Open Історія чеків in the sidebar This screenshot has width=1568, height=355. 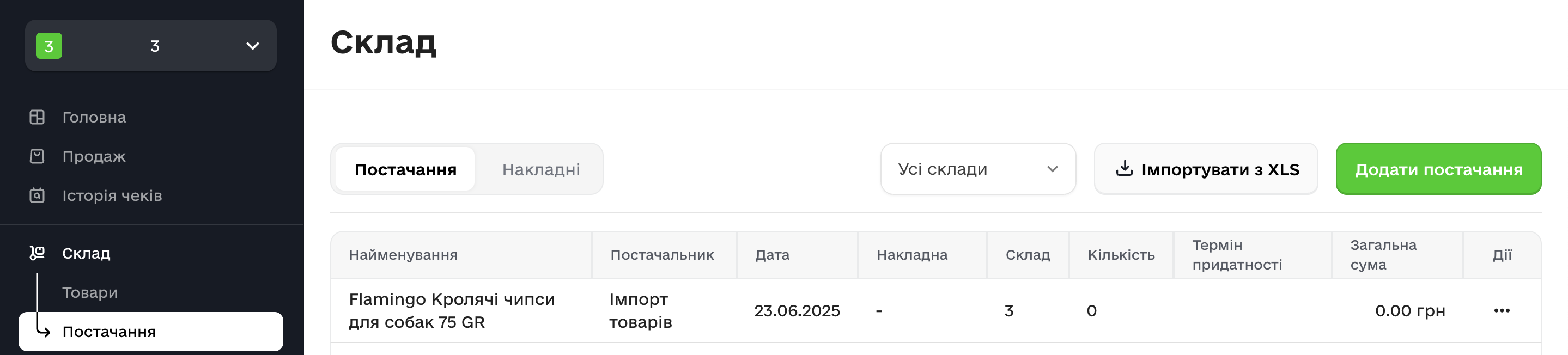coord(112,195)
